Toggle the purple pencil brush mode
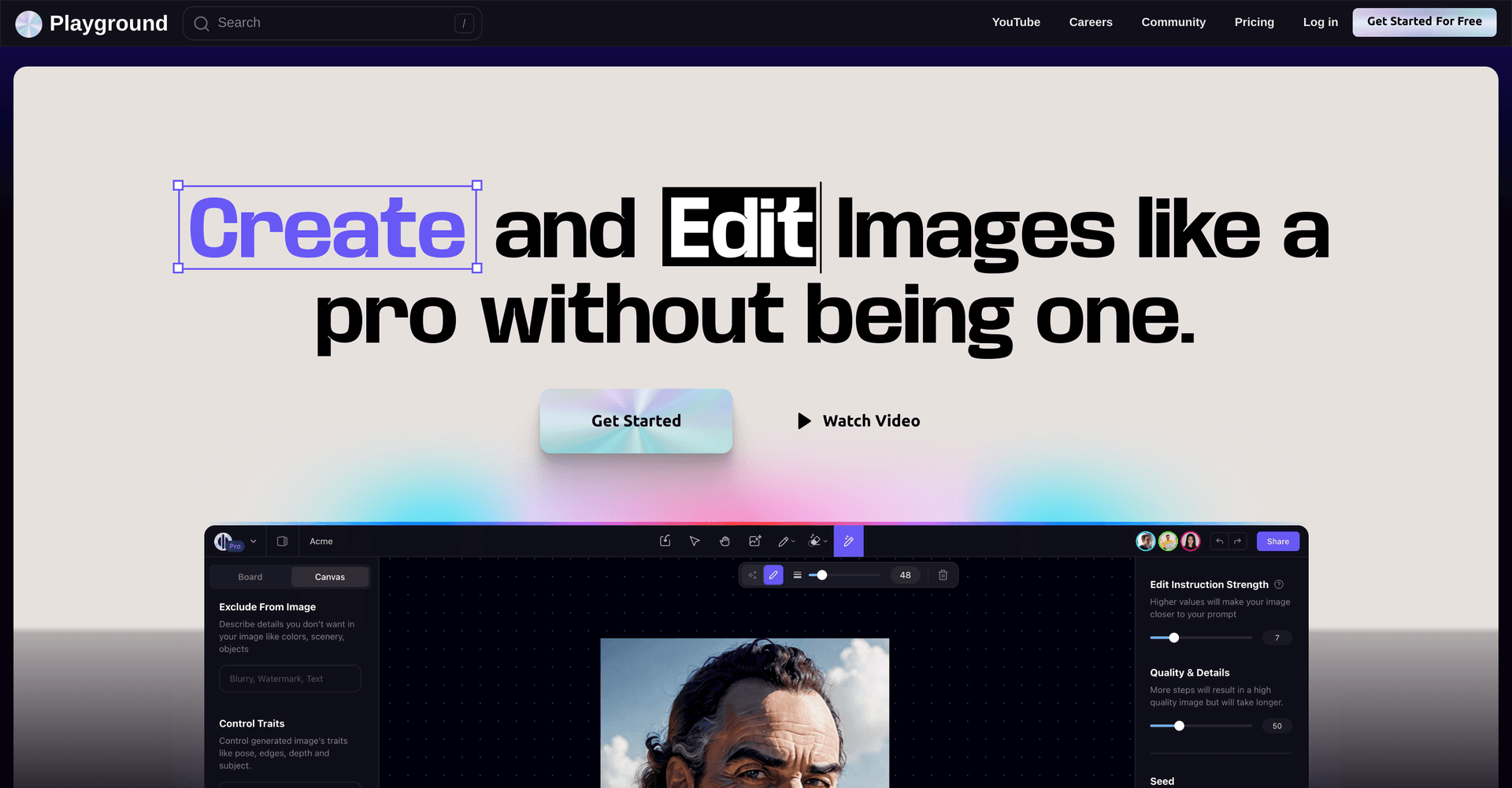The image size is (1512, 788). pos(773,575)
